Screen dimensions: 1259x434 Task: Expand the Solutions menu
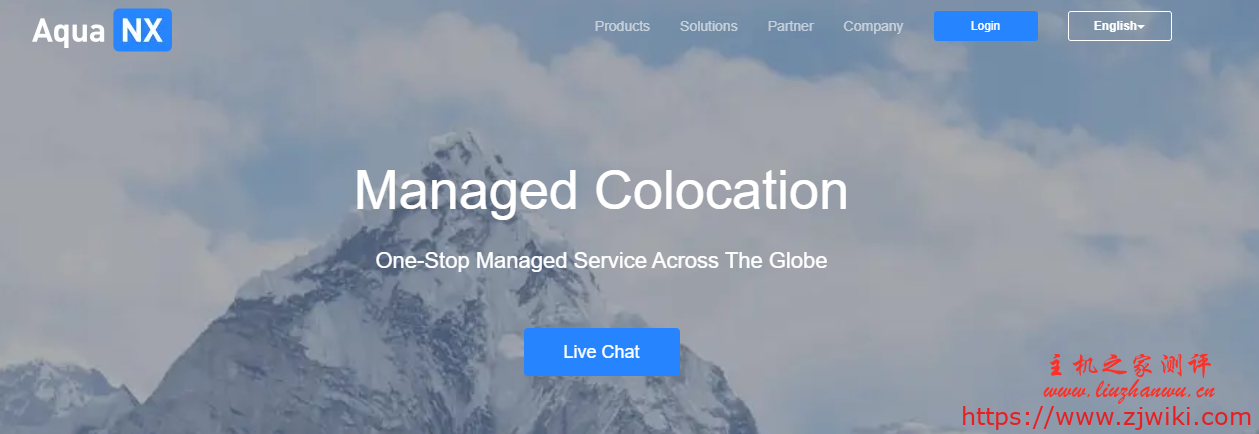click(x=709, y=26)
